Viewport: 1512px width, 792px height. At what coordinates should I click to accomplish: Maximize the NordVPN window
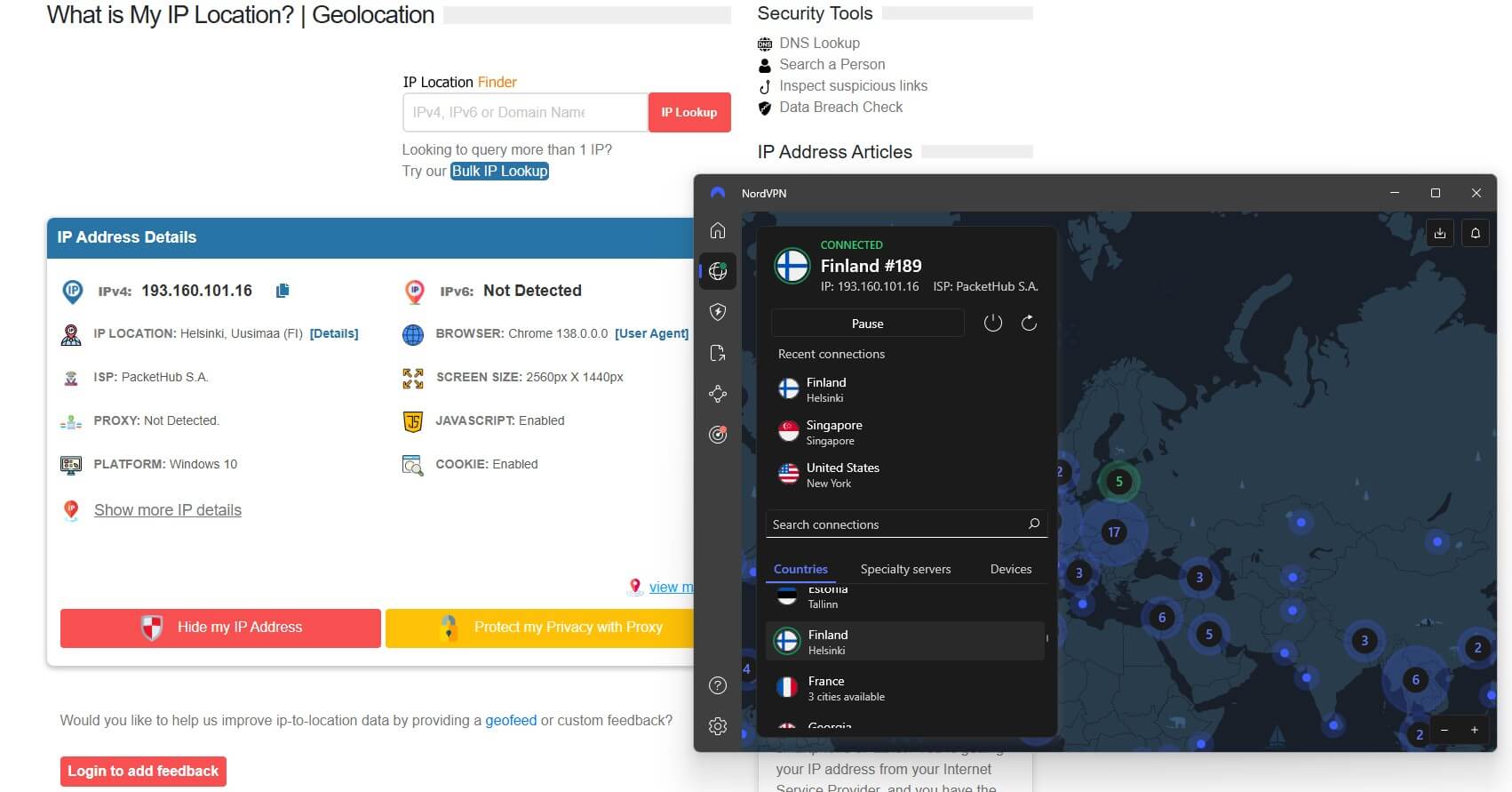(1435, 193)
